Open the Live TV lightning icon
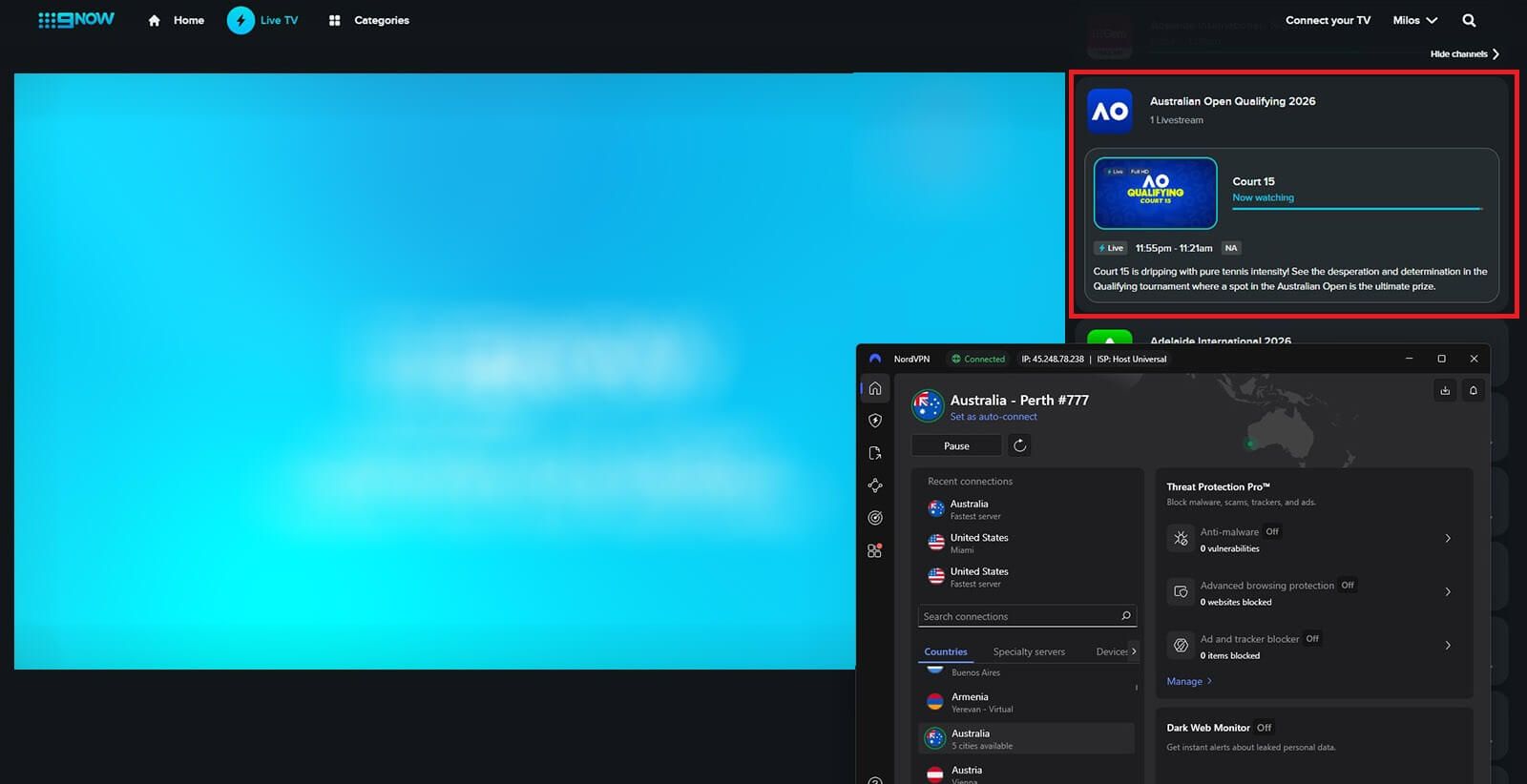Image resolution: width=1527 pixels, height=784 pixels. click(241, 20)
